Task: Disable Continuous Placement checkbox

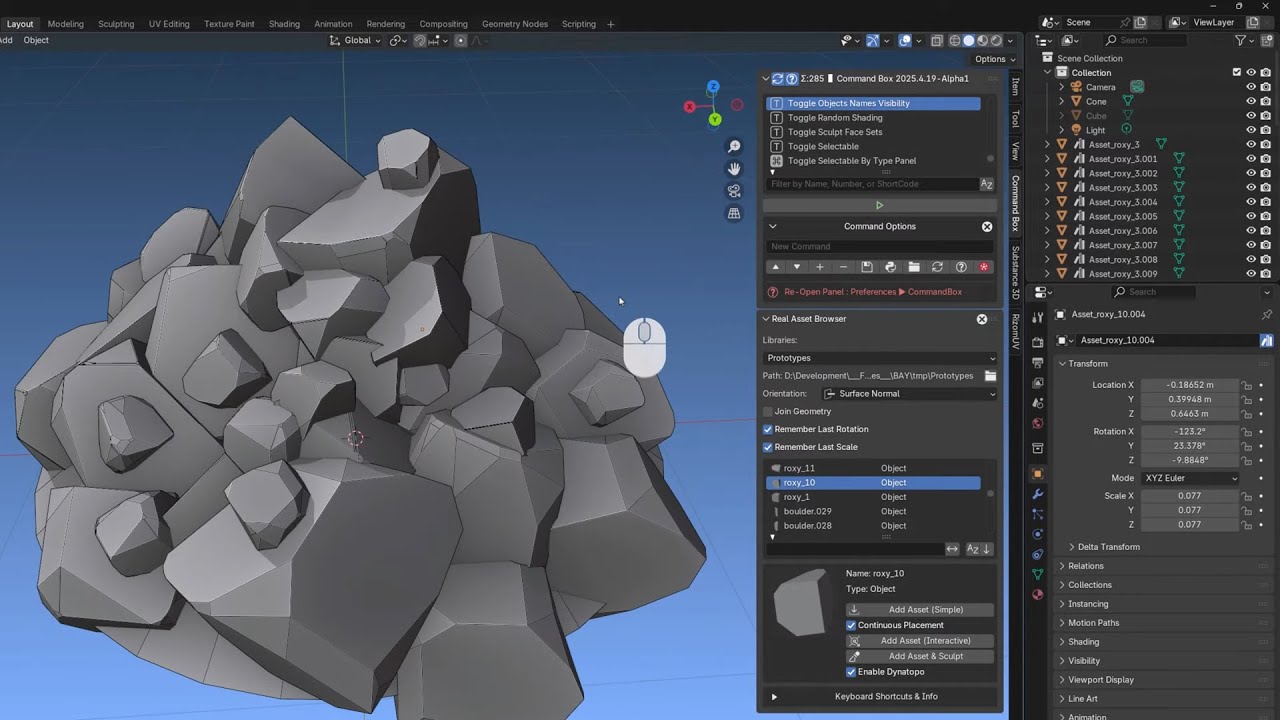Action: coord(851,625)
